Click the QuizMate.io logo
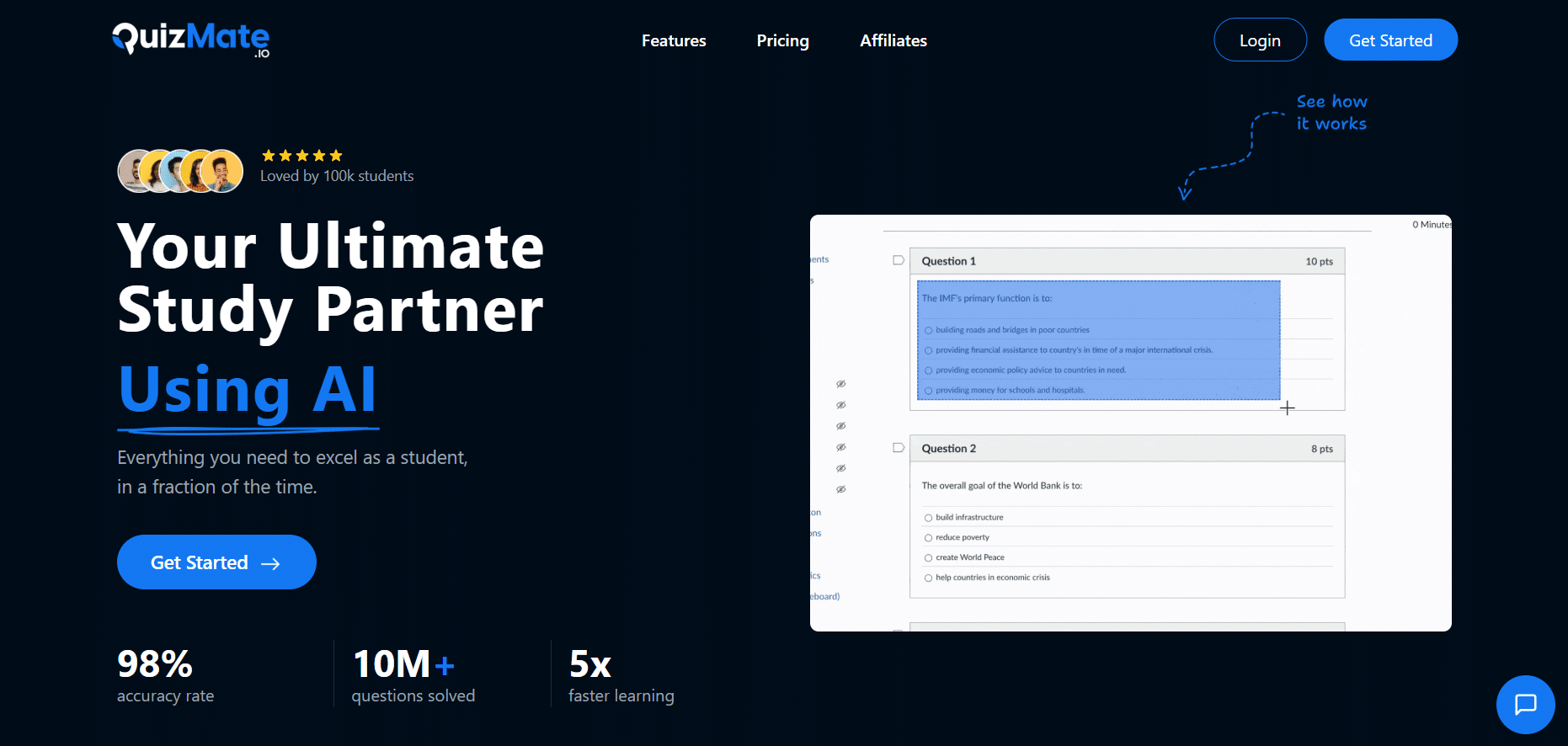The image size is (1568, 746). [191, 40]
